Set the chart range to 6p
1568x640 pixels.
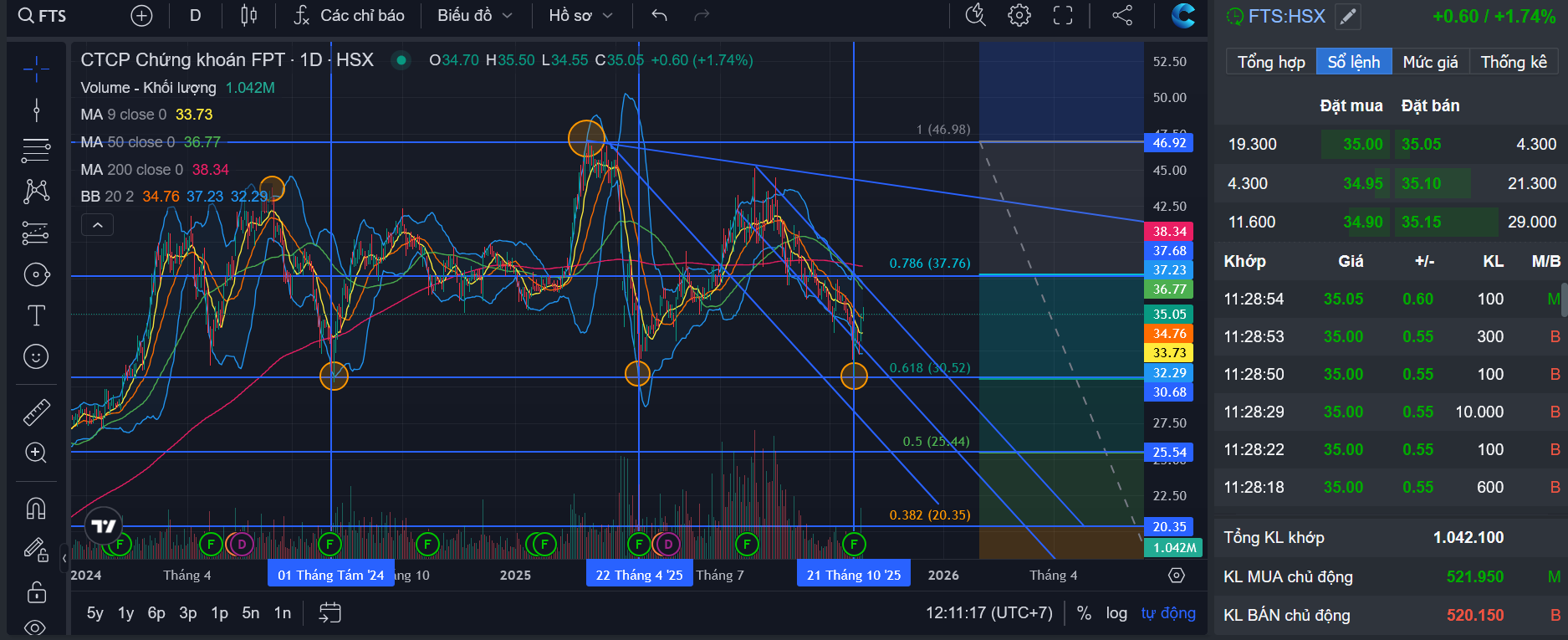pyautogui.click(x=156, y=613)
